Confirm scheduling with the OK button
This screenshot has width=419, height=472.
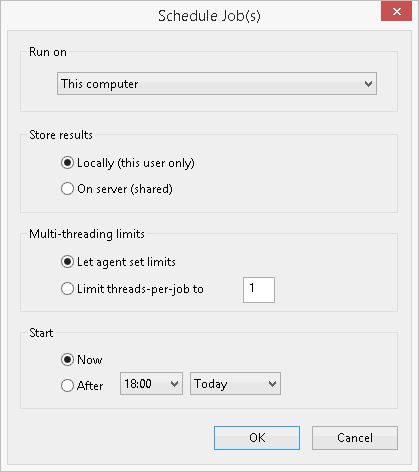(257, 438)
